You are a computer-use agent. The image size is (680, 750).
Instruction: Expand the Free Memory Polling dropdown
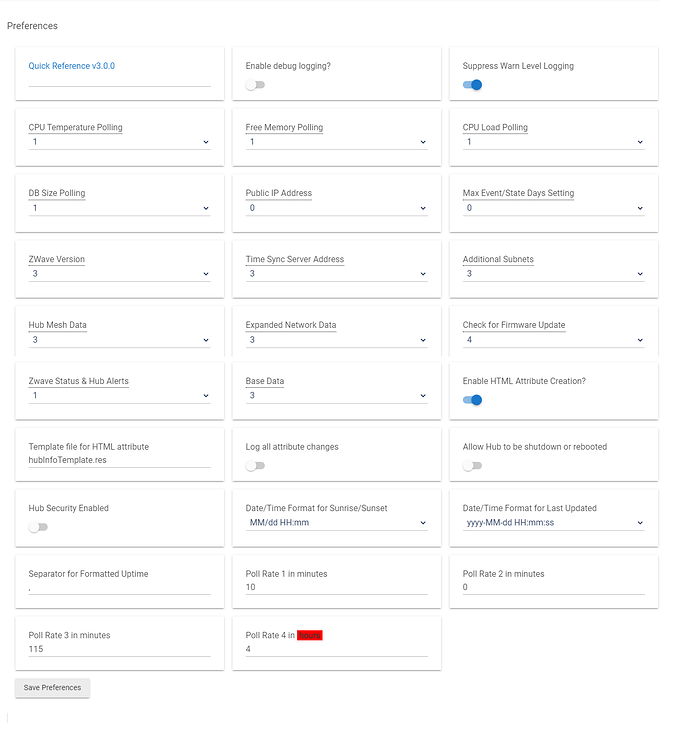(336, 142)
